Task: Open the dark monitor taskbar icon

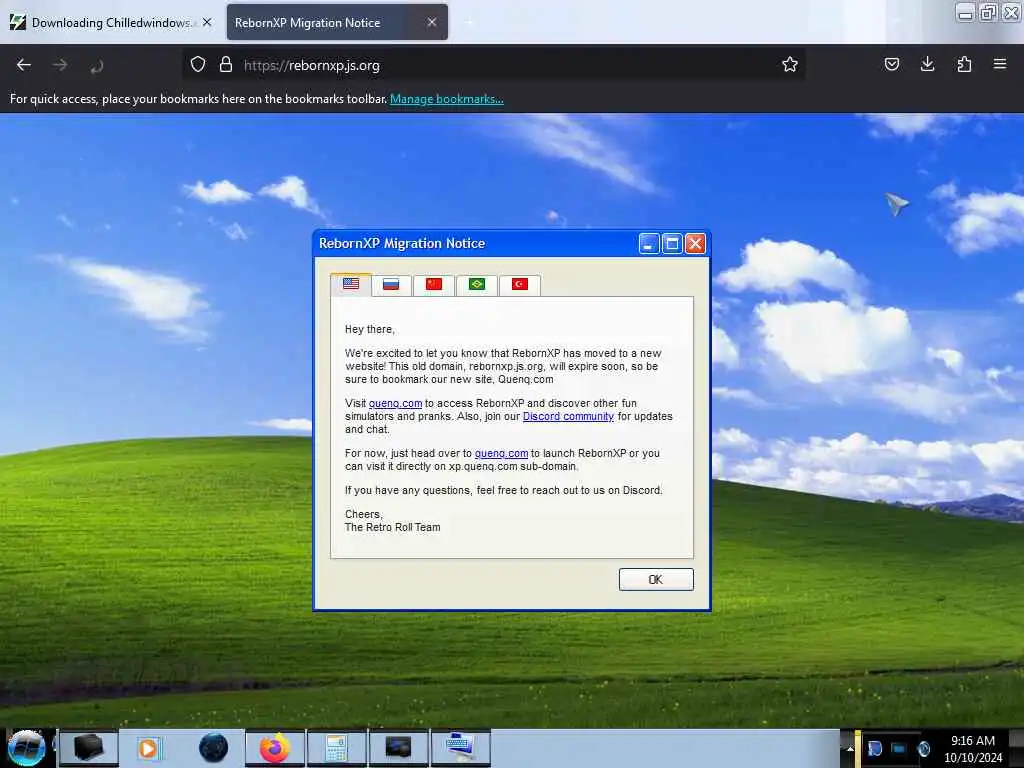Action: [x=398, y=748]
